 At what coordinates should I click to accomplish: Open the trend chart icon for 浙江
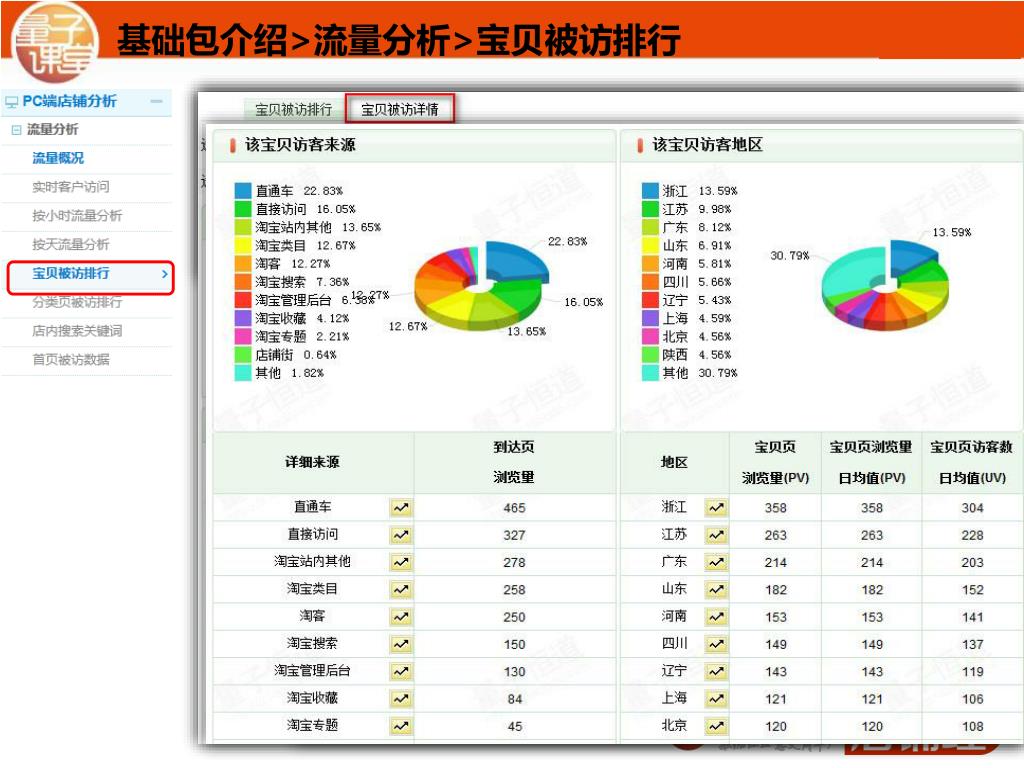pos(716,507)
